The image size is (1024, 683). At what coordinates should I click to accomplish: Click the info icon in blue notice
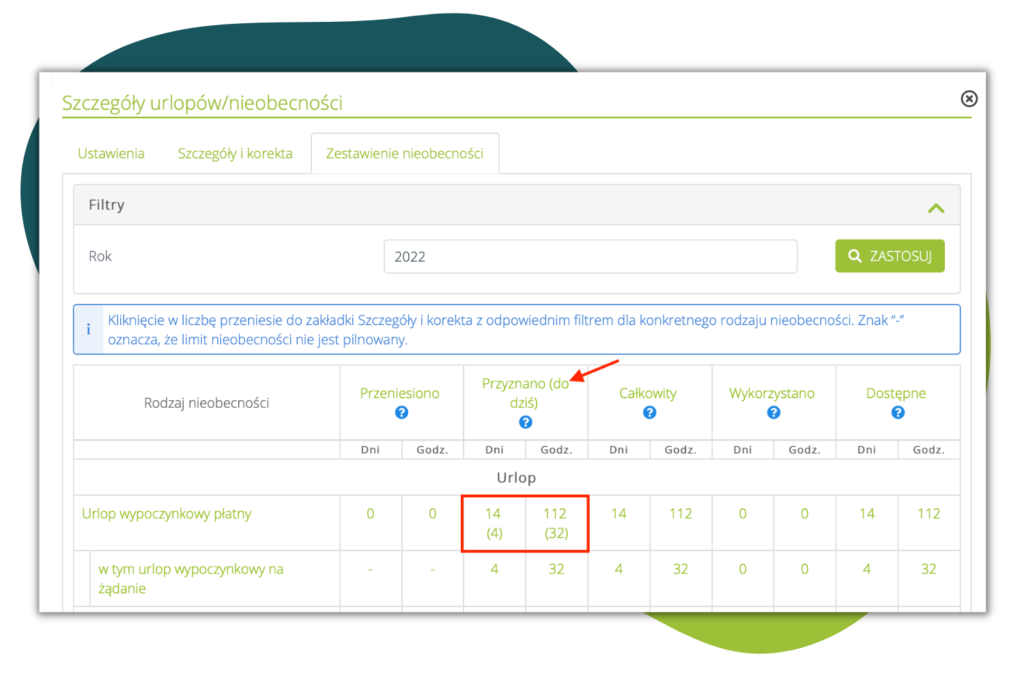[x=88, y=330]
